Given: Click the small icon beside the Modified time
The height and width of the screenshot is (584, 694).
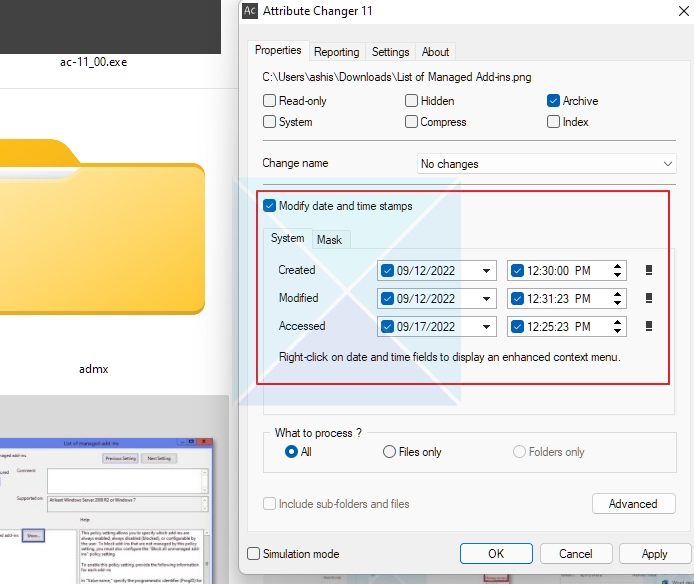Looking at the screenshot, I should [x=648, y=298].
